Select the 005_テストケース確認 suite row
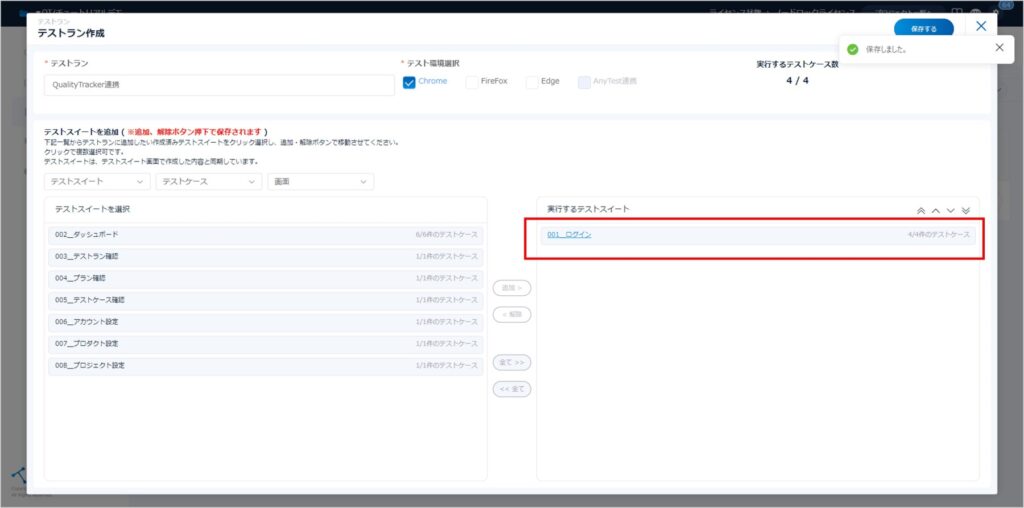Image resolution: width=1024 pixels, height=508 pixels. click(266, 299)
